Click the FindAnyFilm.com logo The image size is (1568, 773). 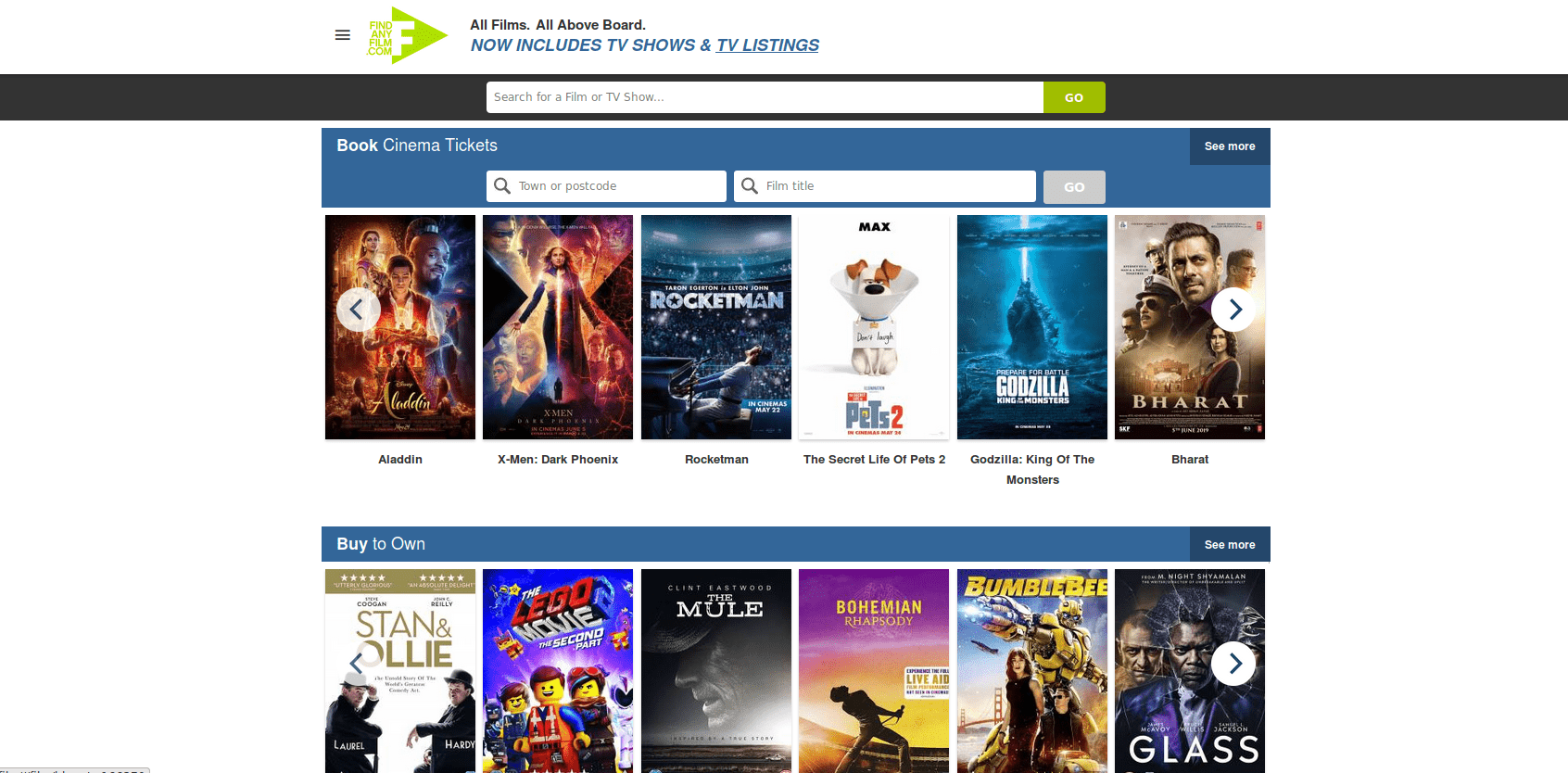point(407,35)
